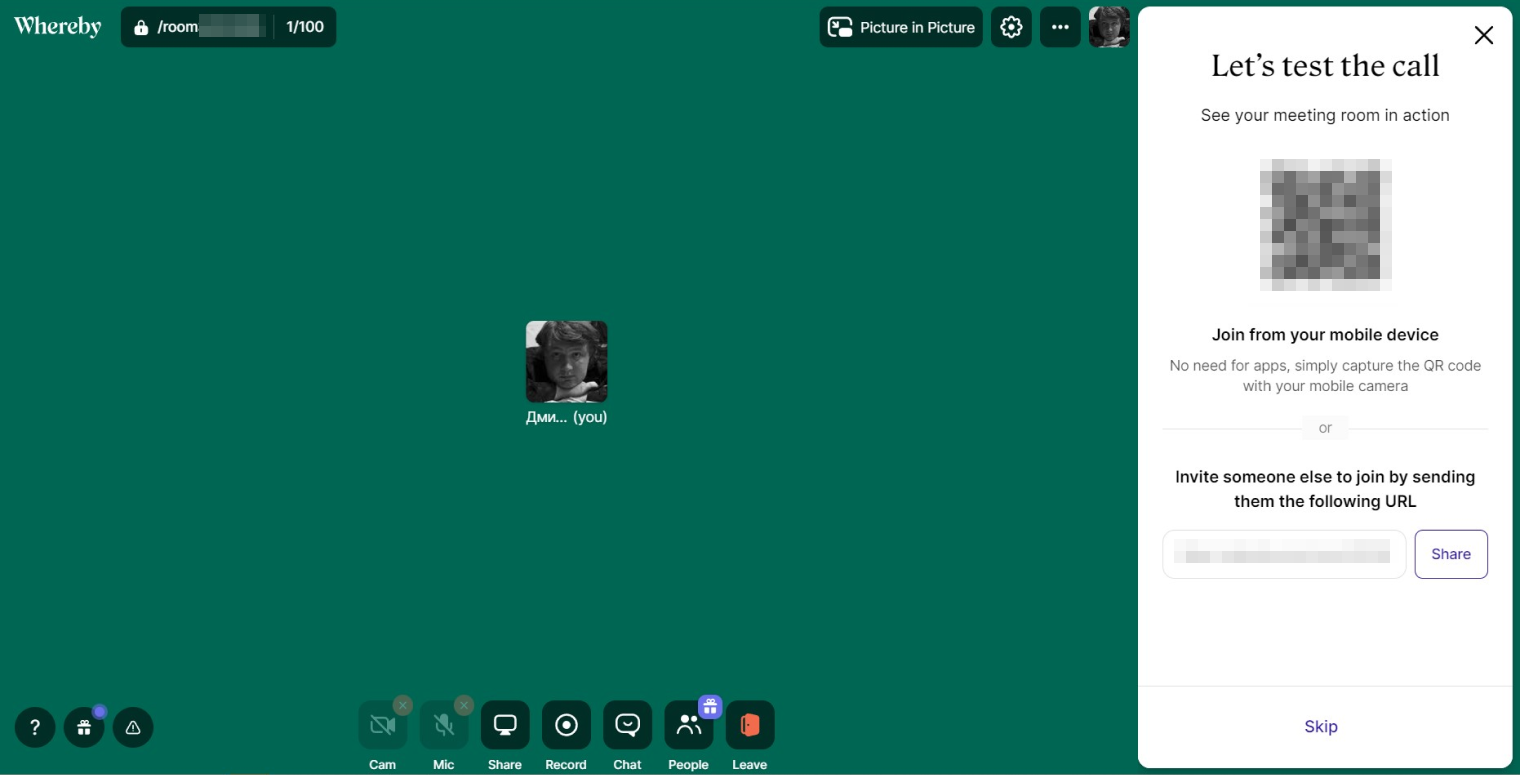Open Picture in Picture mode

[901, 27]
